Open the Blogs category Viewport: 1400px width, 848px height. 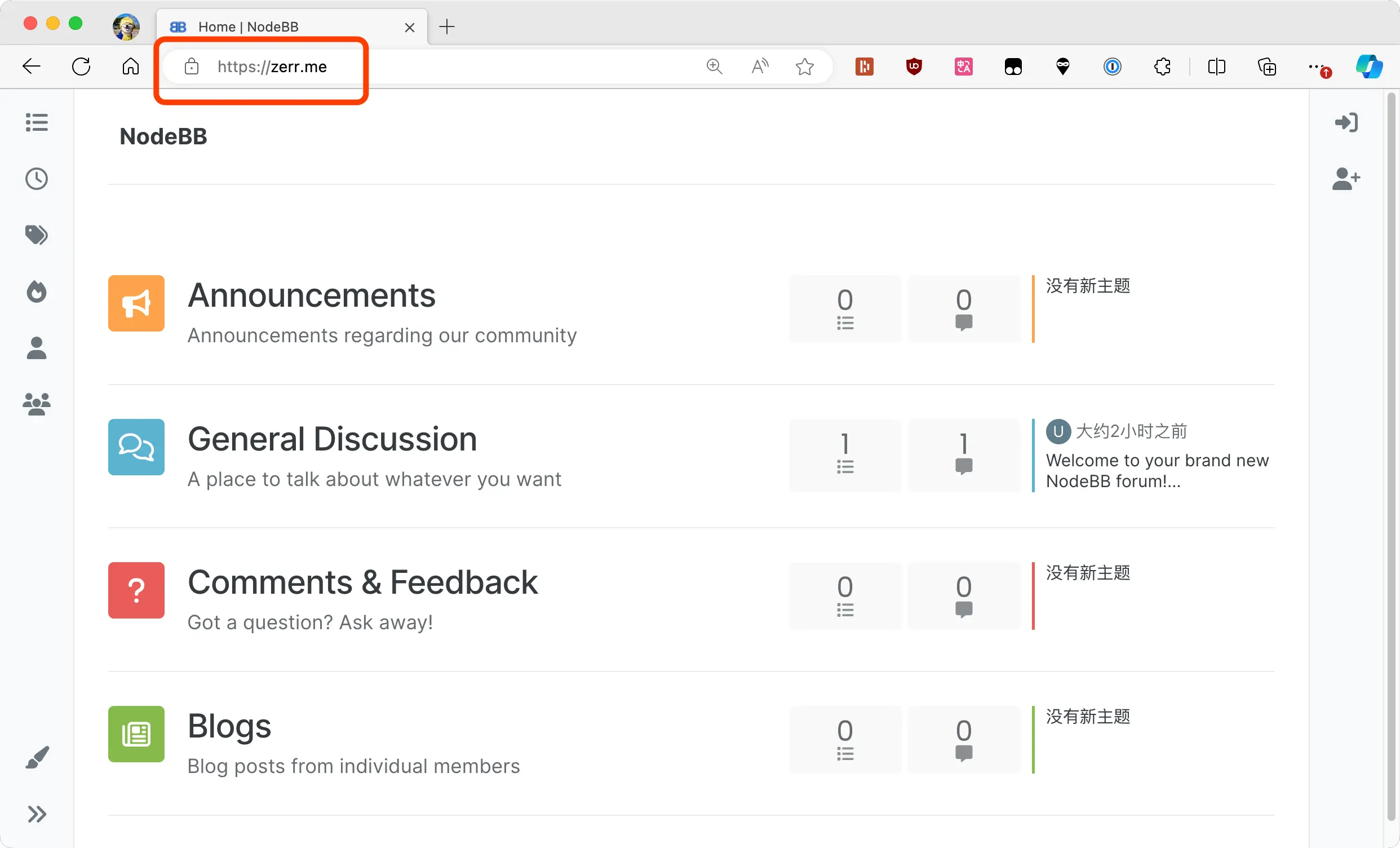[229, 726]
